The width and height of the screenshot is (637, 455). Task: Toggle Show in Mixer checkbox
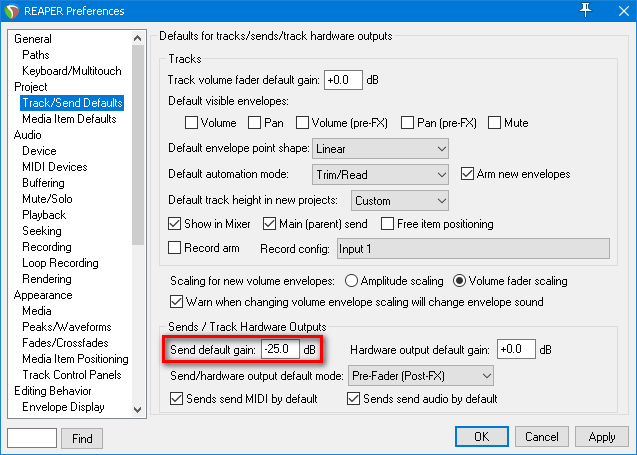[x=175, y=224]
